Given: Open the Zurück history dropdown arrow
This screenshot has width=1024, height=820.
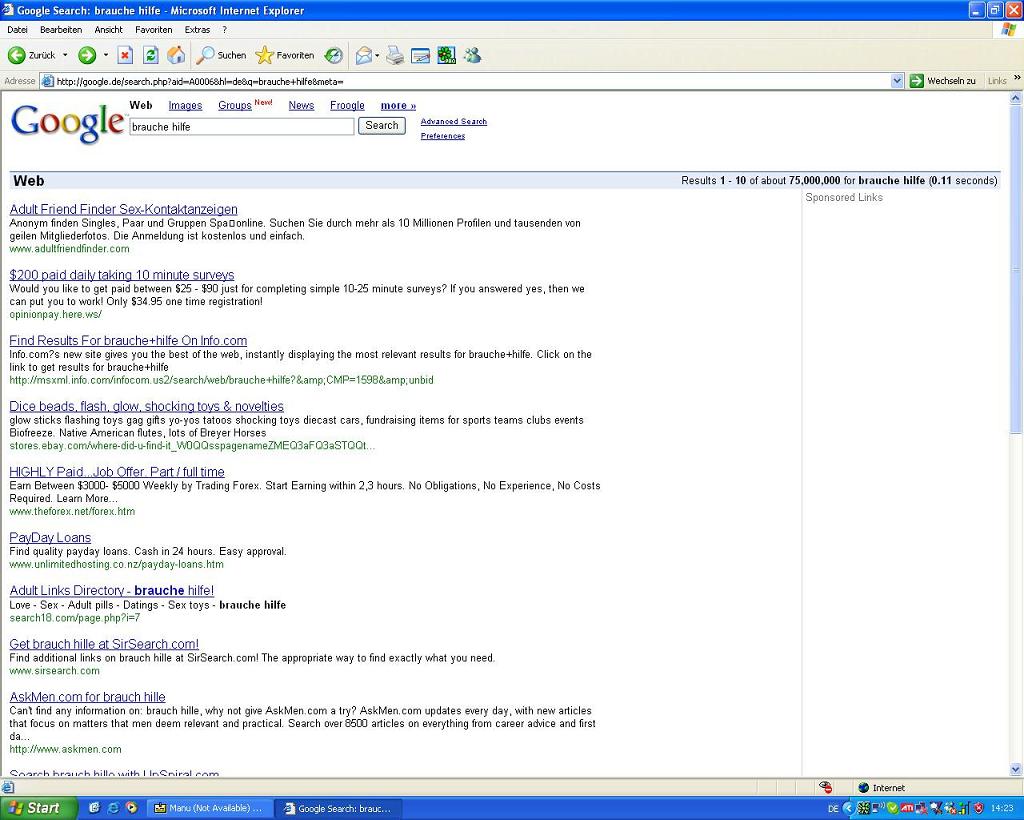Looking at the screenshot, I should (65, 55).
